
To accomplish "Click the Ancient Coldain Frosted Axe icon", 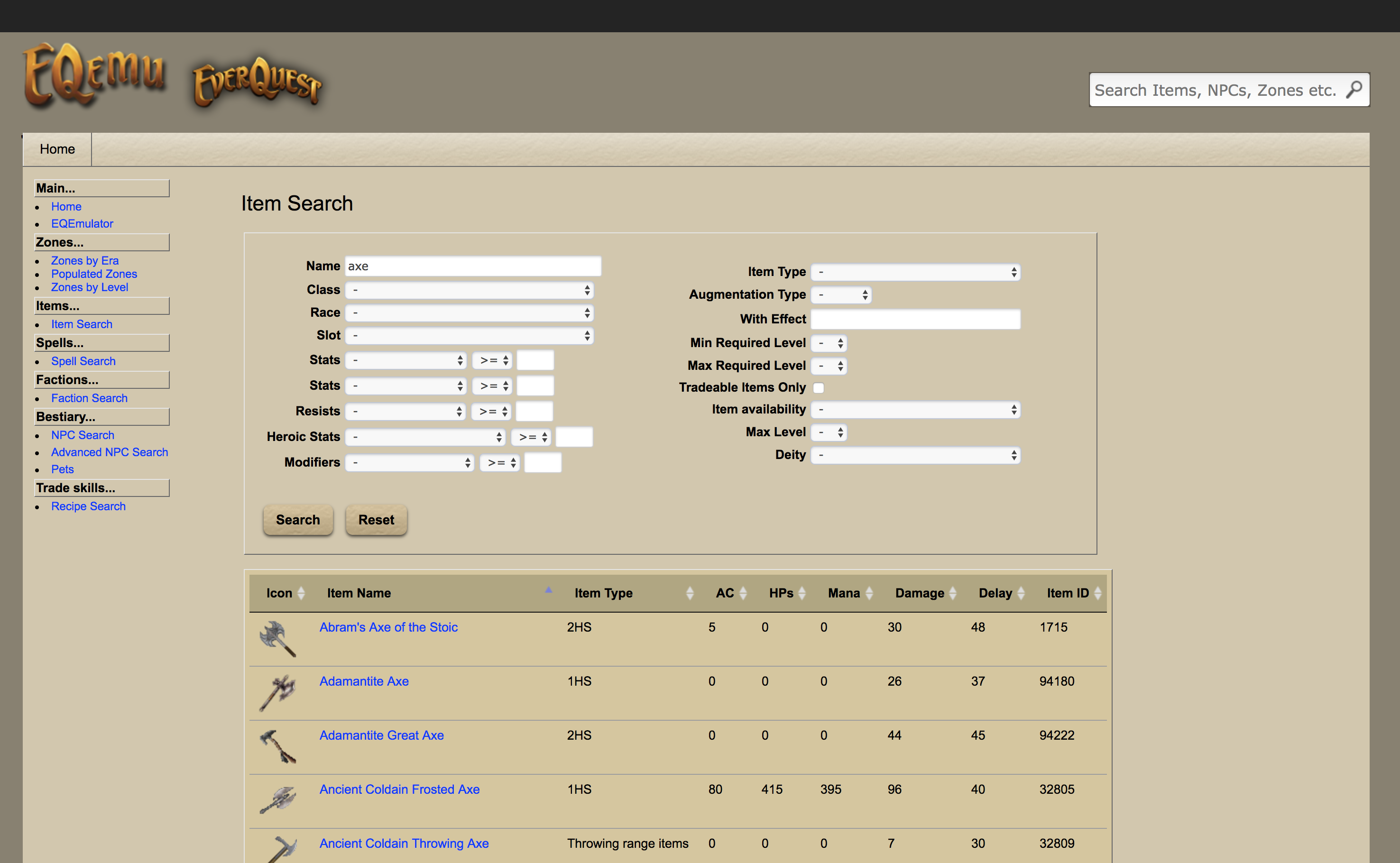I will pyautogui.click(x=277, y=800).
